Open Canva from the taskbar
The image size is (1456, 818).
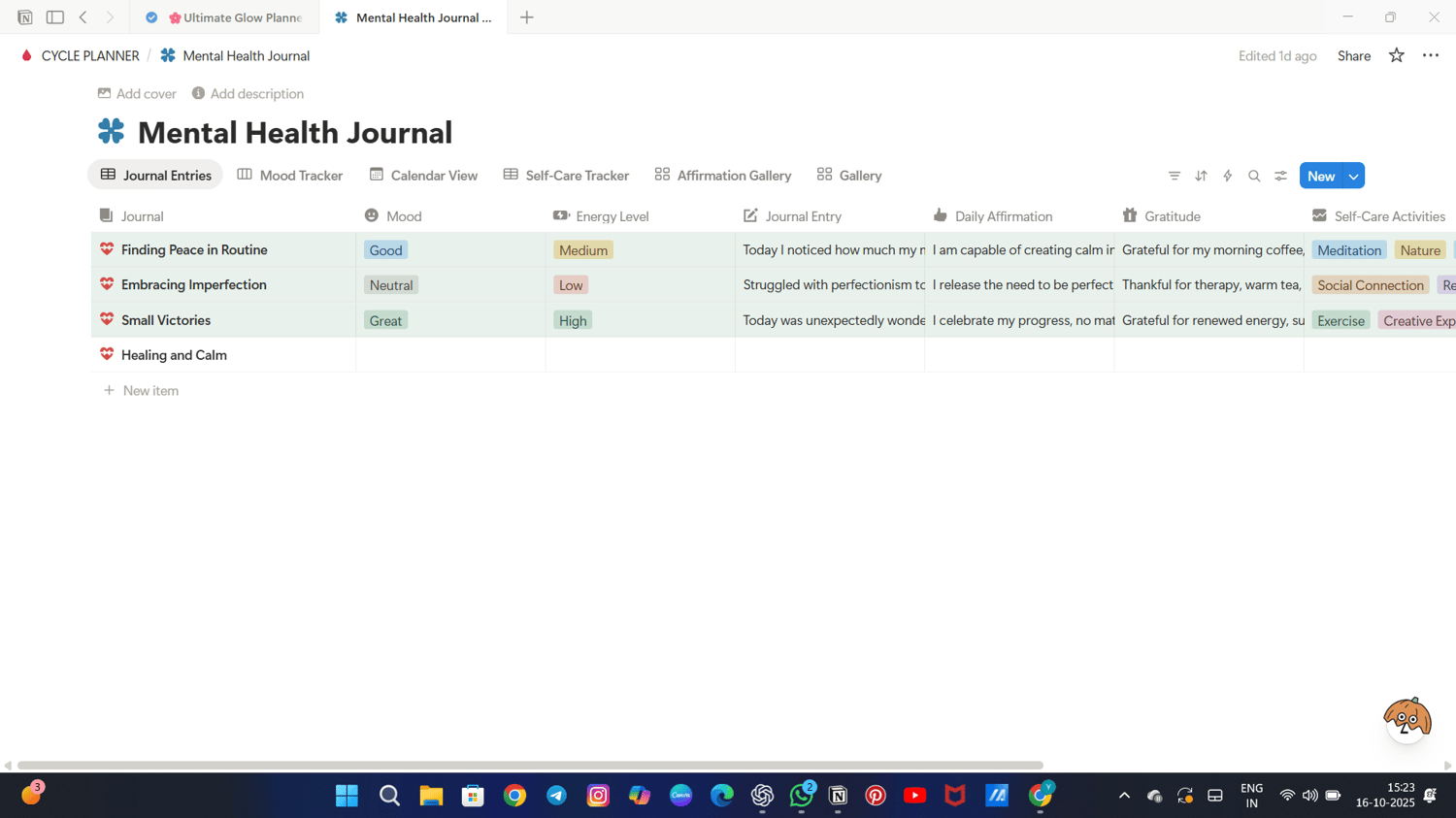click(x=680, y=796)
